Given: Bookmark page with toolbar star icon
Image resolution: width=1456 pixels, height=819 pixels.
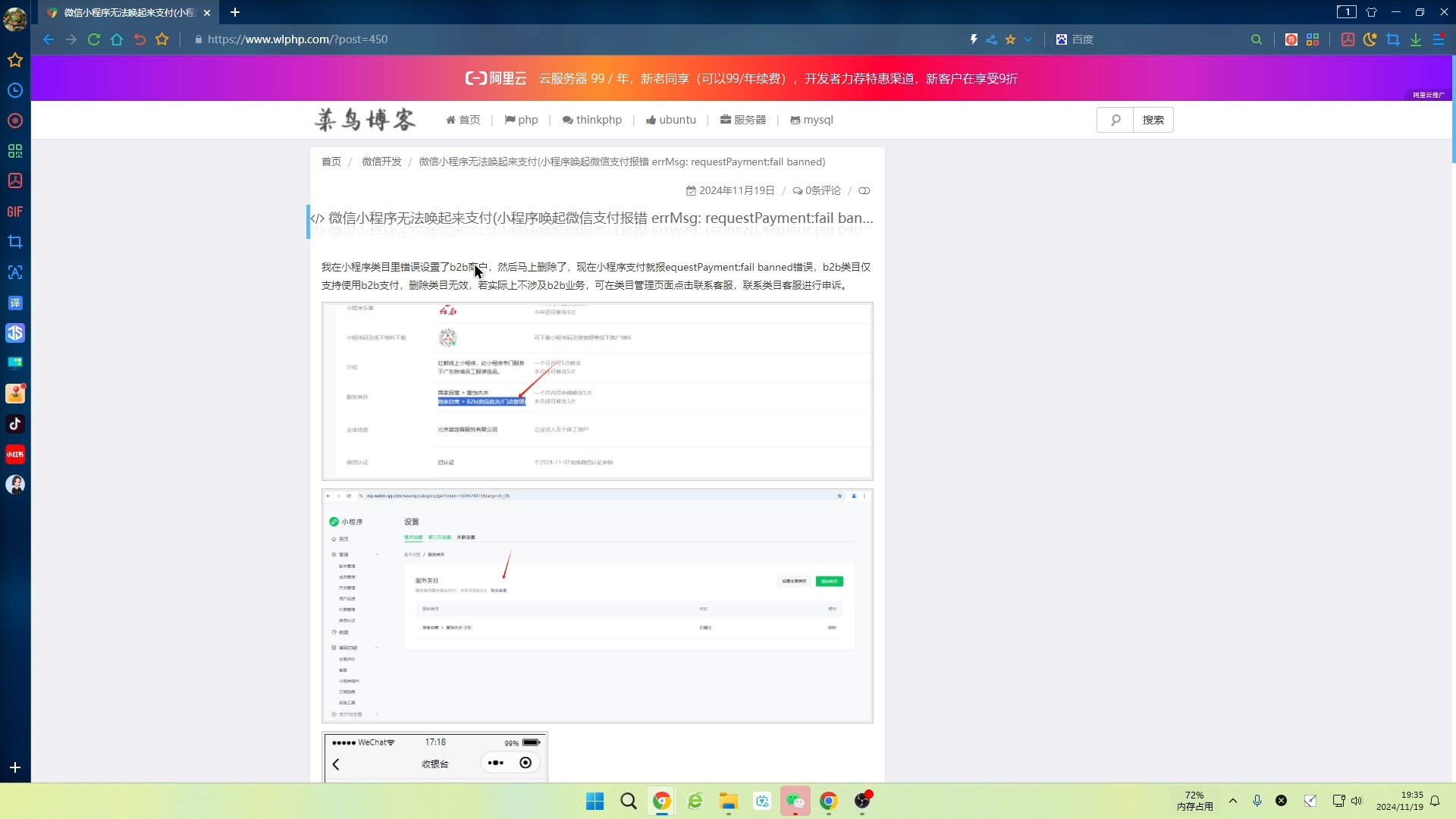Looking at the screenshot, I should point(162,39).
